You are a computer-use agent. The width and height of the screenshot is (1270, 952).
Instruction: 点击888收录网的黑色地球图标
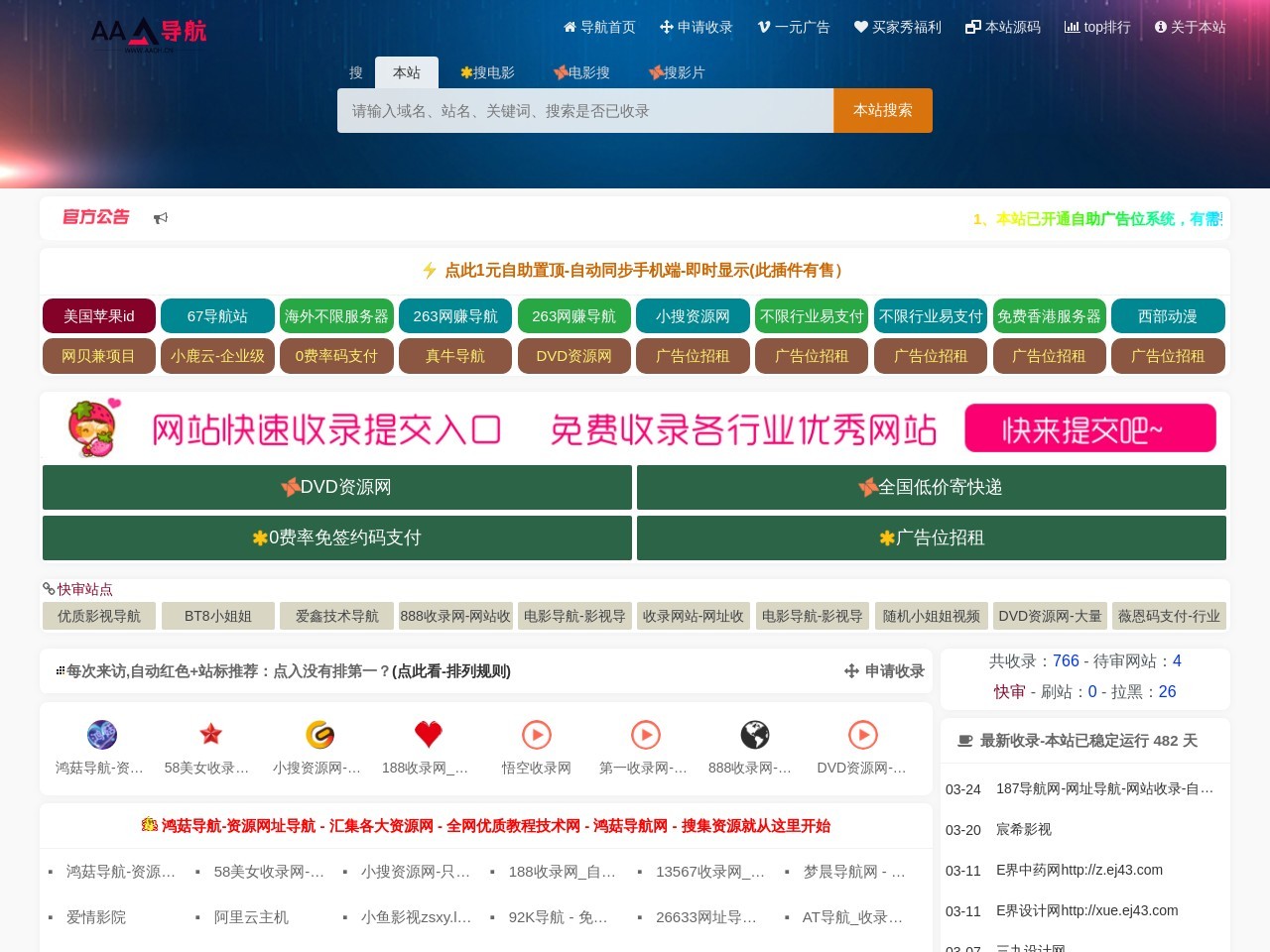tap(757, 734)
